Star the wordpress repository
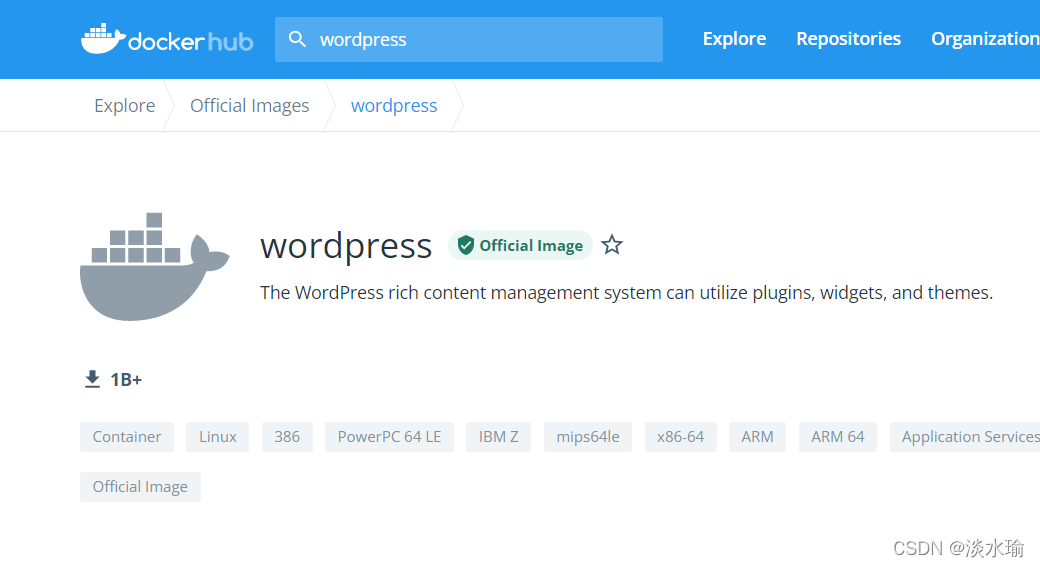Image resolution: width=1040 pixels, height=567 pixels. click(612, 245)
